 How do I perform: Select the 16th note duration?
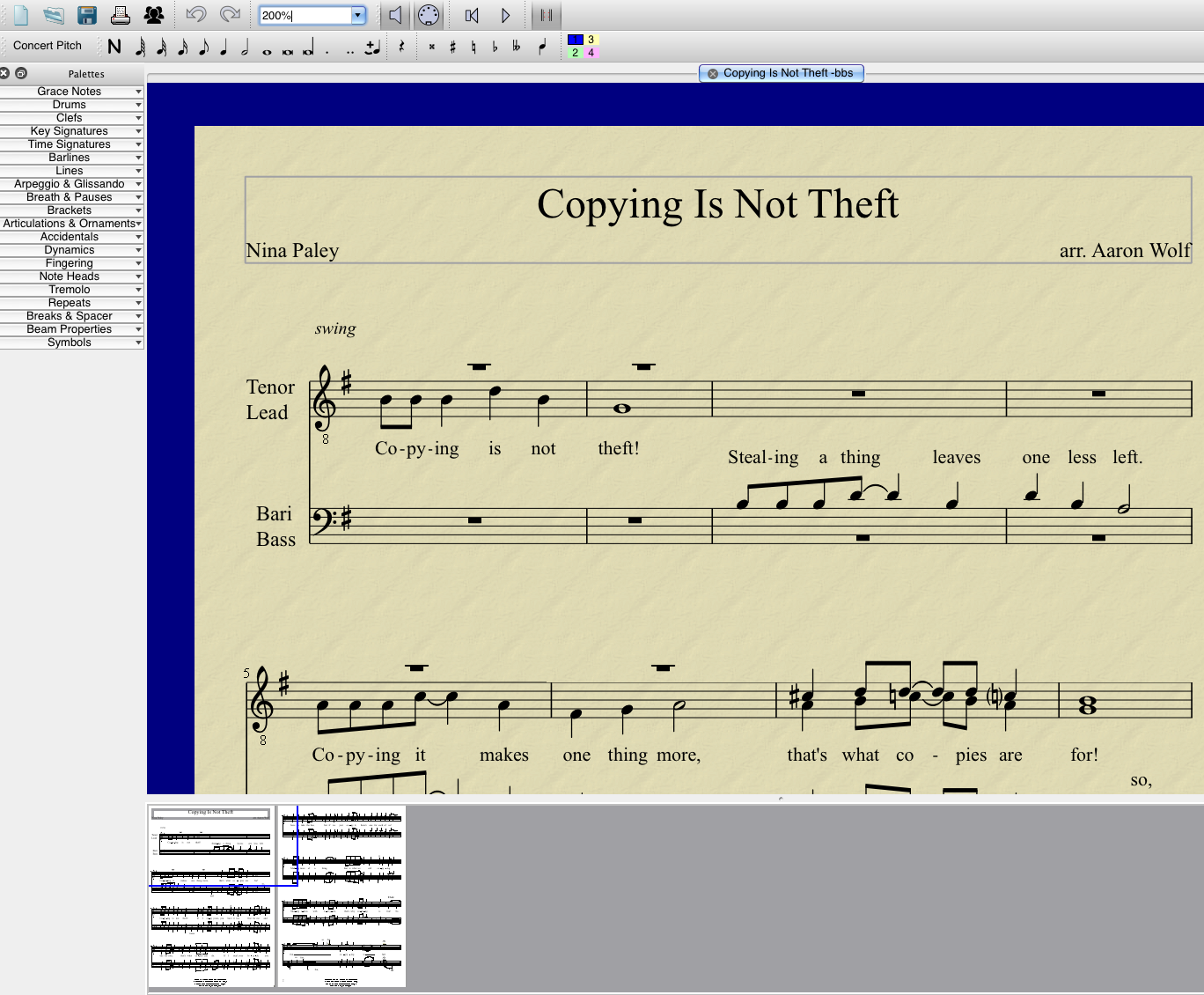(182, 47)
